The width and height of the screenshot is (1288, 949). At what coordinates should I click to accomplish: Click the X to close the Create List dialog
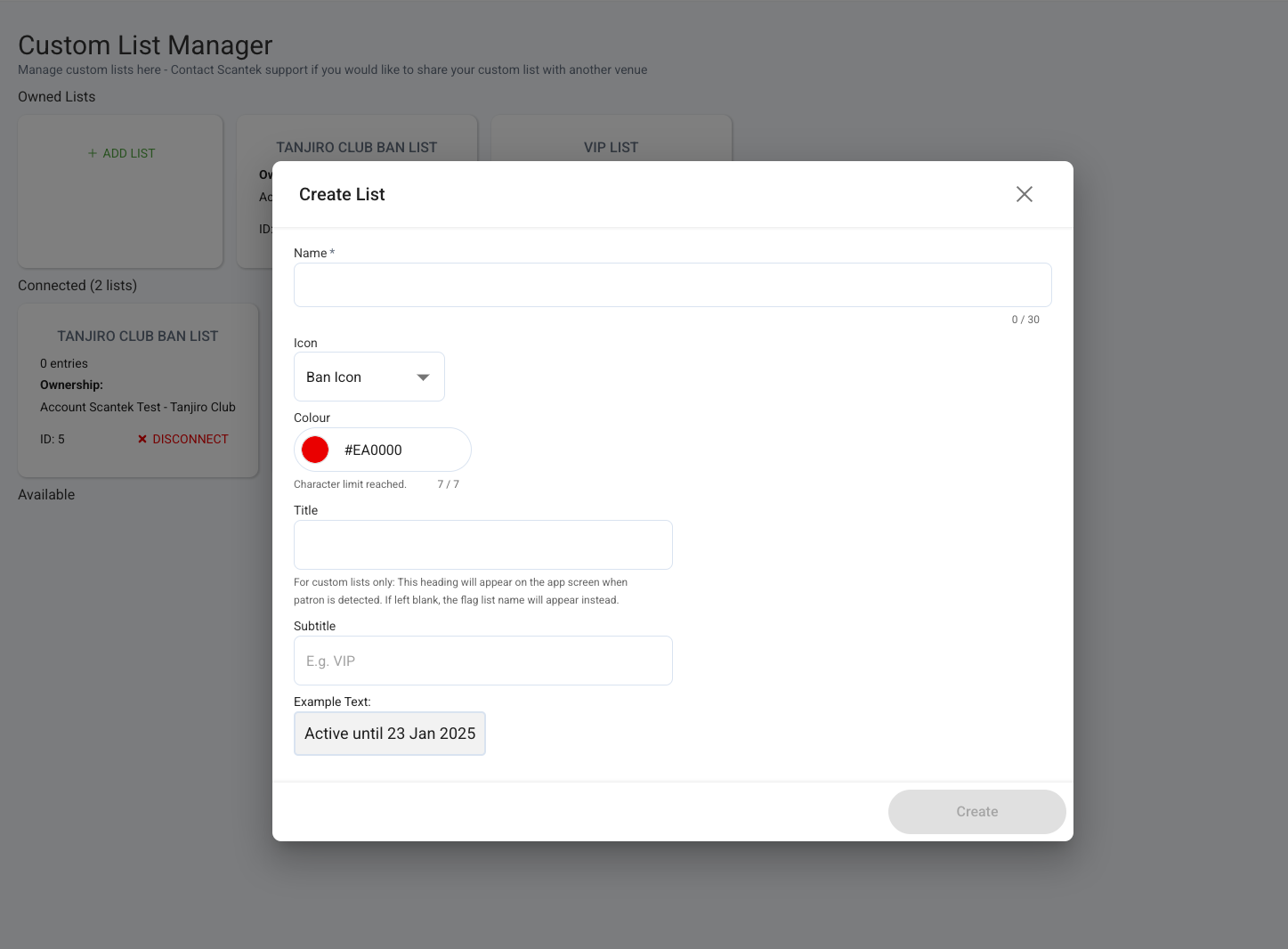pos(1024,194)
